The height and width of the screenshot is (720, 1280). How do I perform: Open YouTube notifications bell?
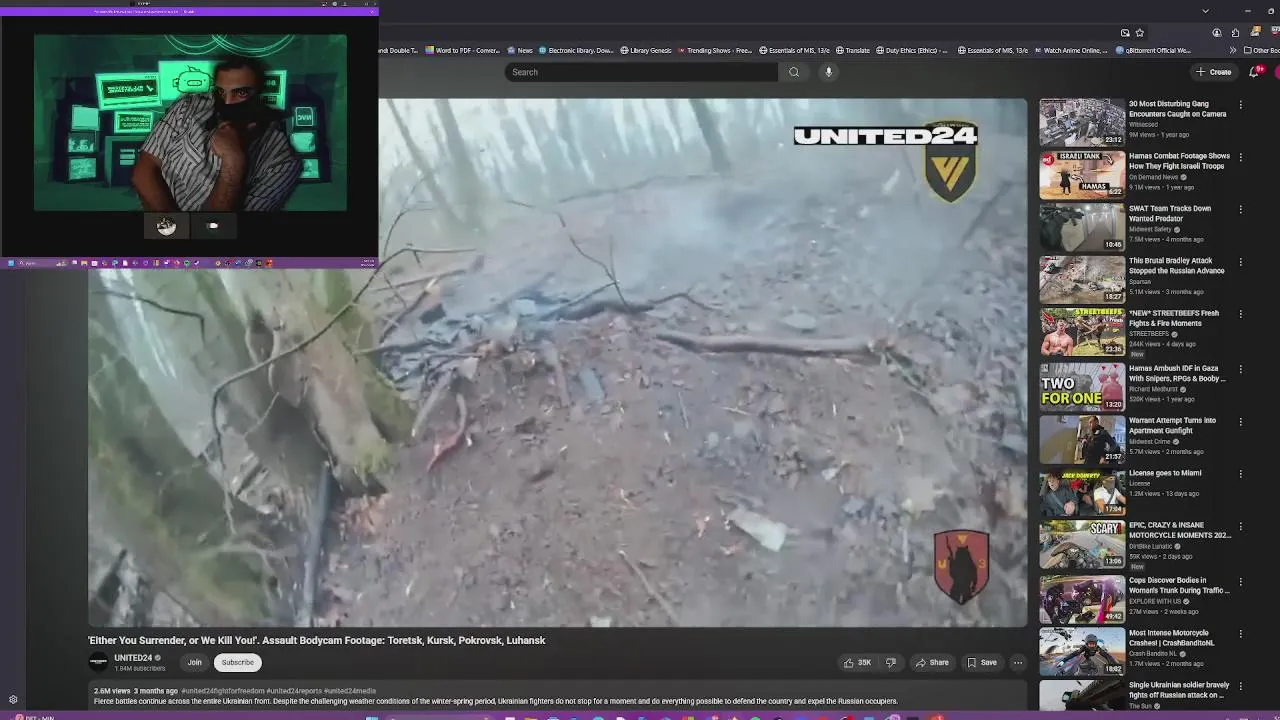(1254, 72)
